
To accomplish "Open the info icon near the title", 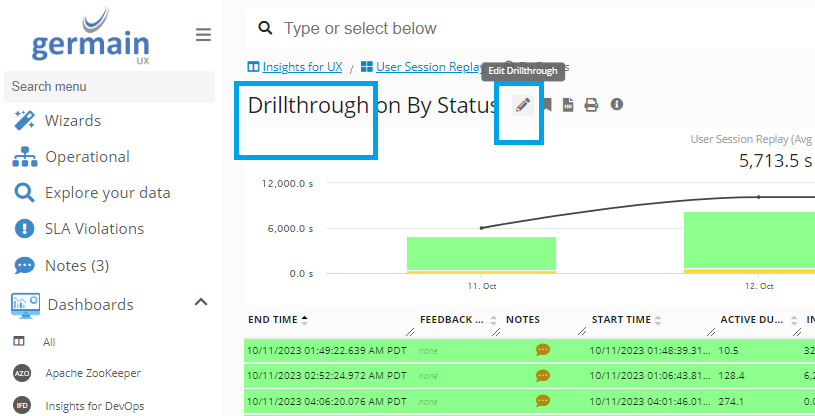I will pyautogui.click(x=616, y=104).
